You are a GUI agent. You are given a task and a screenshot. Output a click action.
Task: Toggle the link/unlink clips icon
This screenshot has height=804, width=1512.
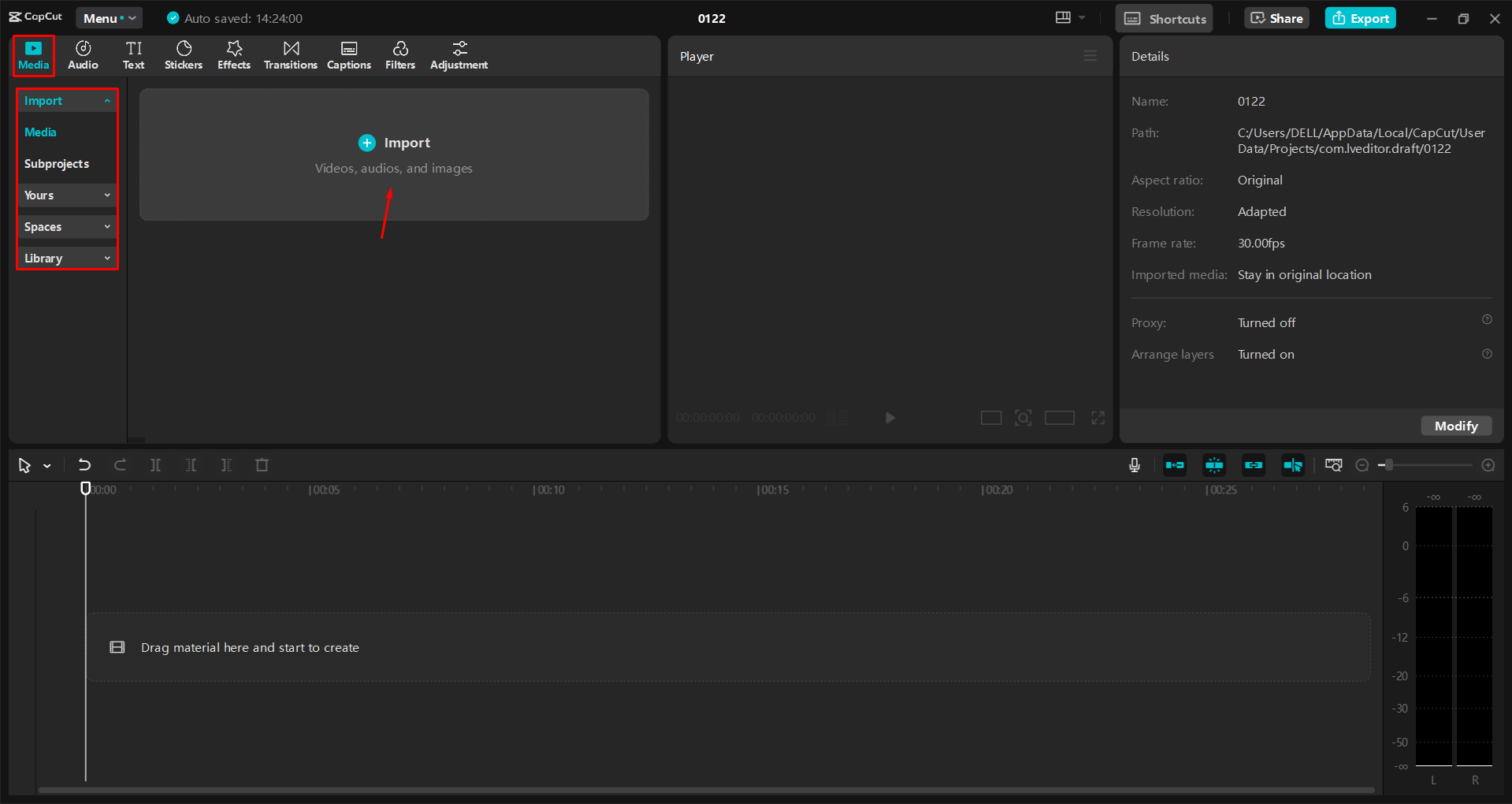coord(1254,465)
